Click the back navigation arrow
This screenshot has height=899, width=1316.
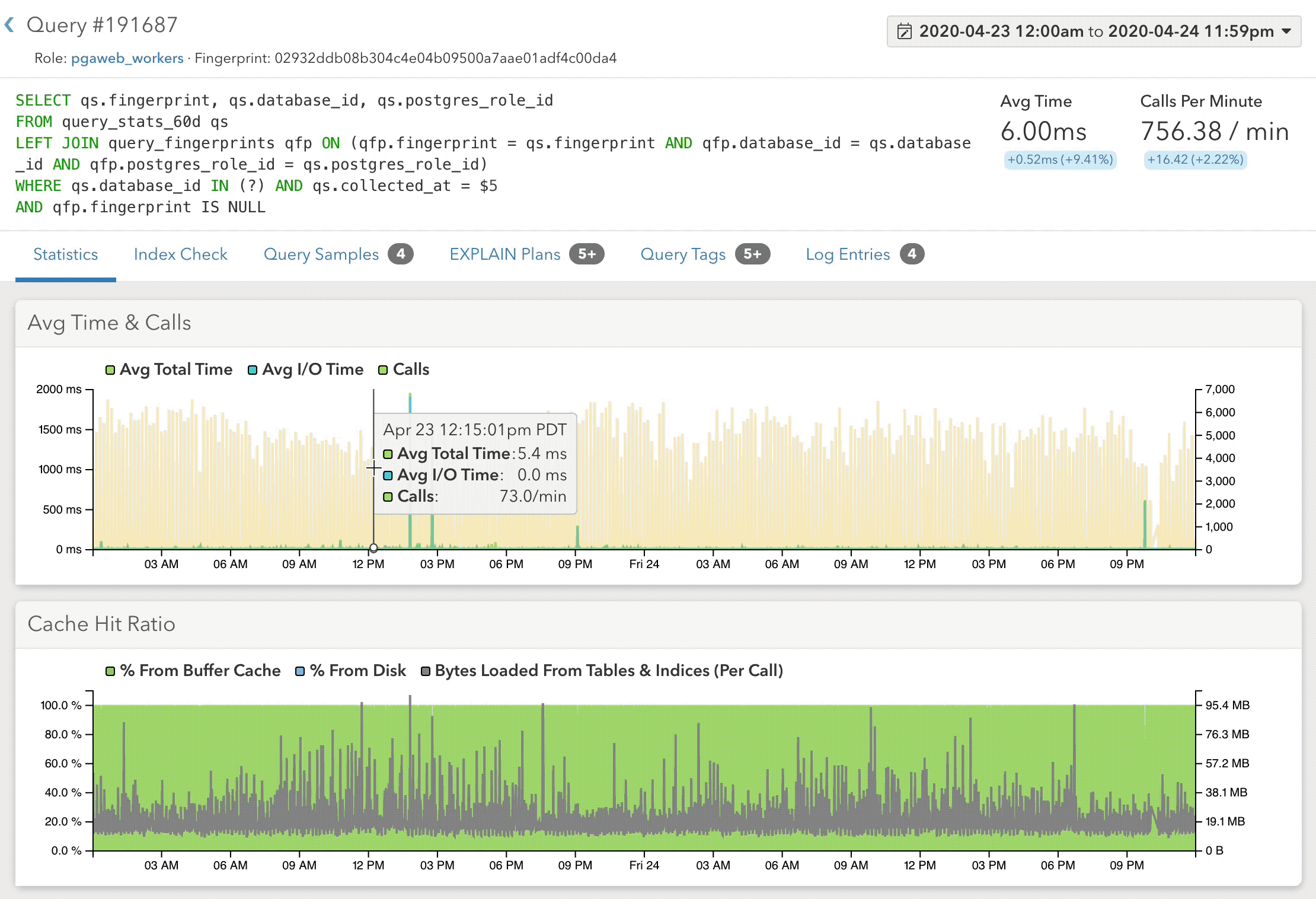click(x=9, y=24)
